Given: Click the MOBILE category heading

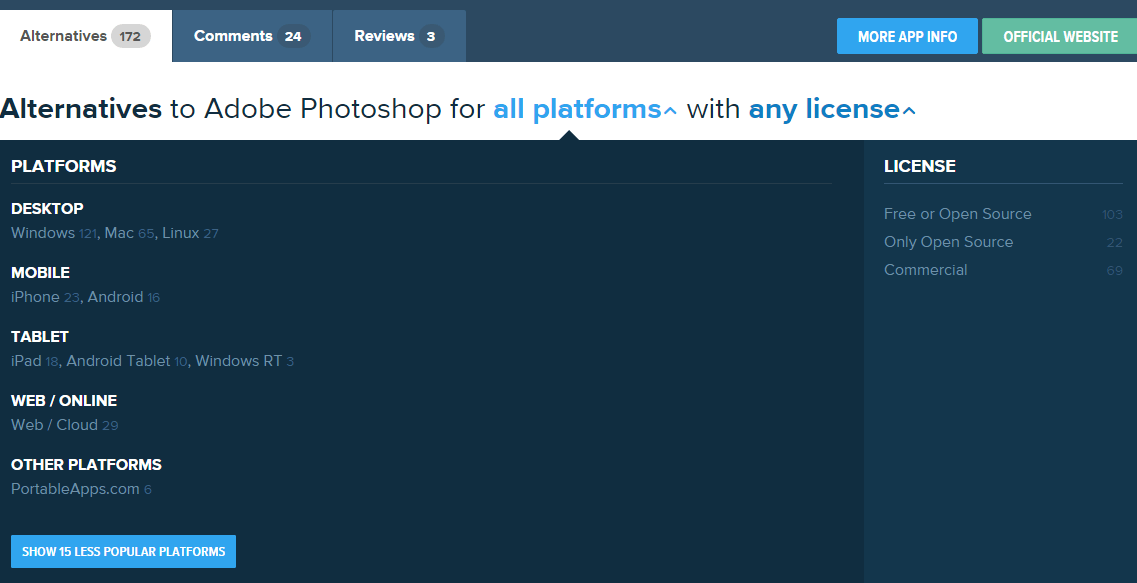Looking at the screenshot, I should [x=41, y=273].
